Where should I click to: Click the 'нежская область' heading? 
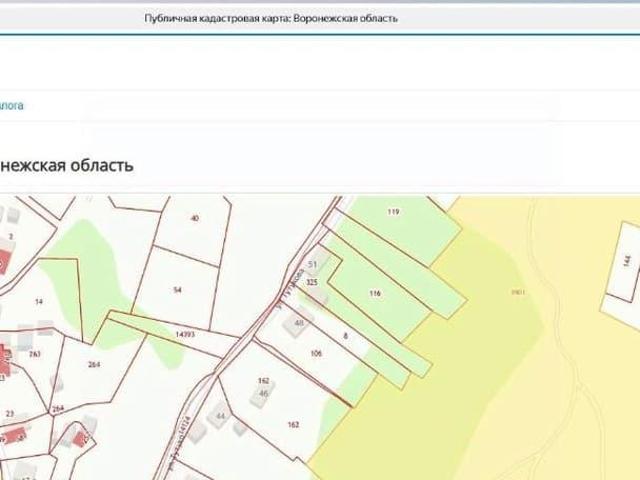click(66, 166)
